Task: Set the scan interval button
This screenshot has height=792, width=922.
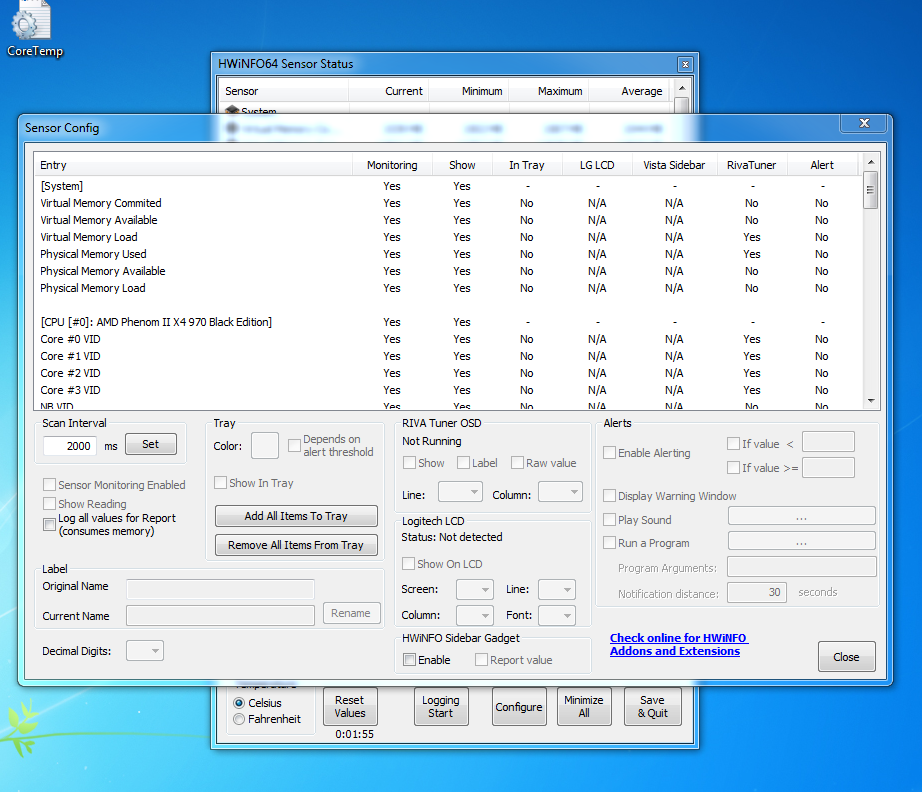Action: point(151,444)
